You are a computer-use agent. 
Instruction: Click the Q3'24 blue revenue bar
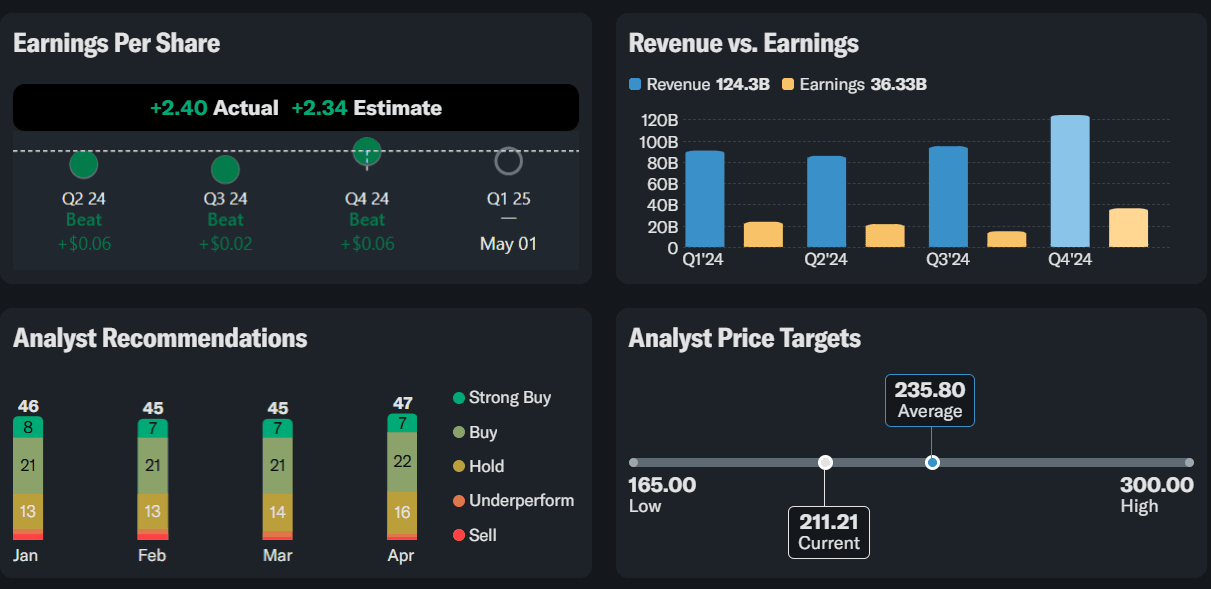pos(949,197)
